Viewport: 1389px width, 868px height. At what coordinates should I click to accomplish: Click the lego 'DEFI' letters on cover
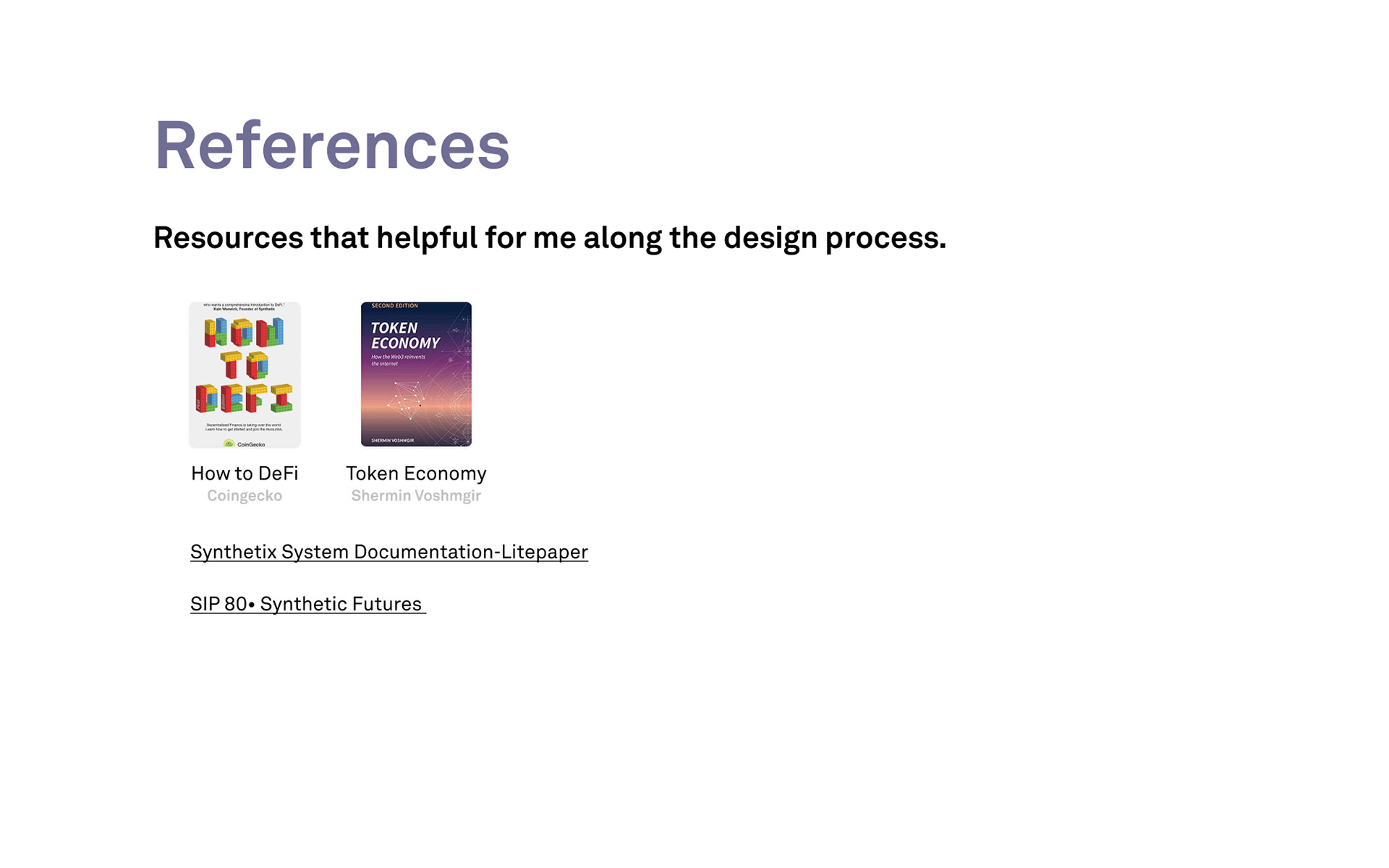(245, 399)
